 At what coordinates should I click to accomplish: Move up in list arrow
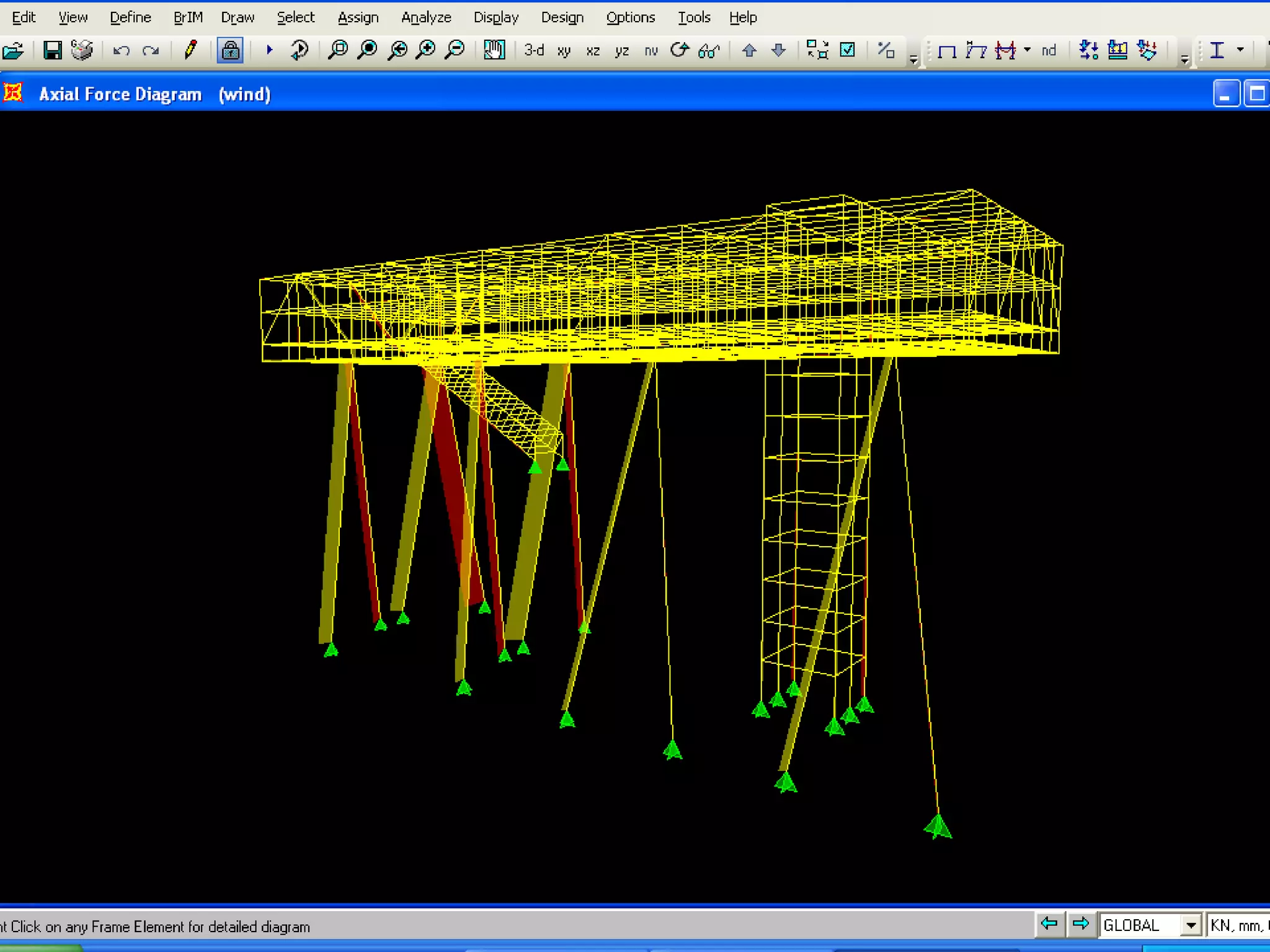(x=749, y=50)
